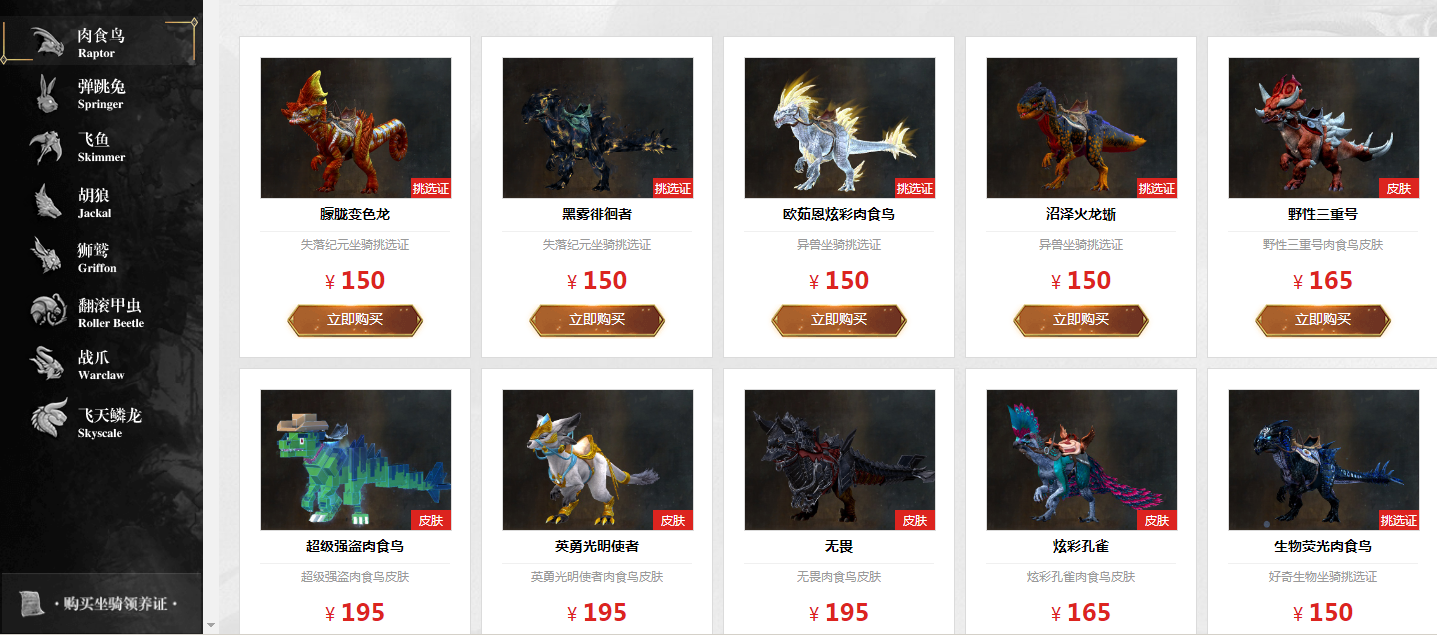This screenshot has height=636, width=1437.
Task: Open the Springer rabbit mount category
Action: (47, 94)
